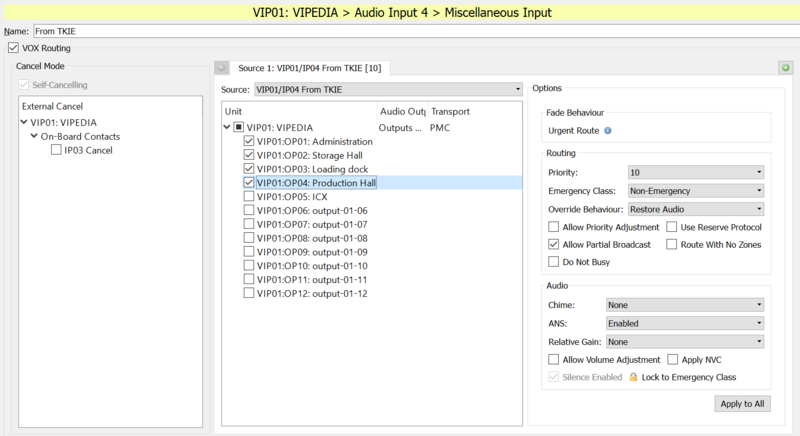Image resolution: width=800 pixels, height=436 pixels.
Task: Collapse the VIP01: VIPEDIA unit tree
Action: pyautogui.click(x=226, y=128)
